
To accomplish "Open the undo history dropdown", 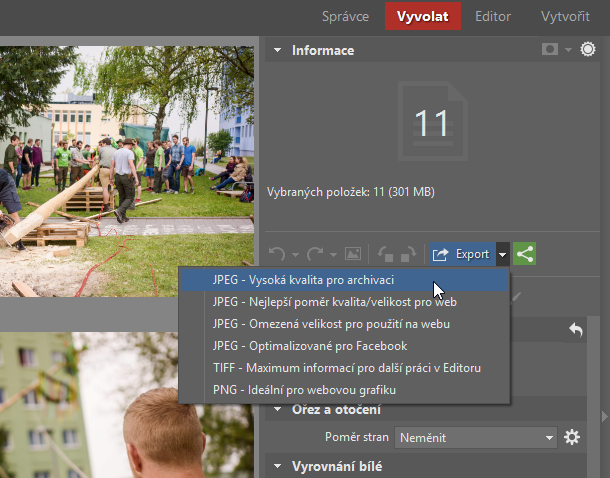I will (295, 255).
